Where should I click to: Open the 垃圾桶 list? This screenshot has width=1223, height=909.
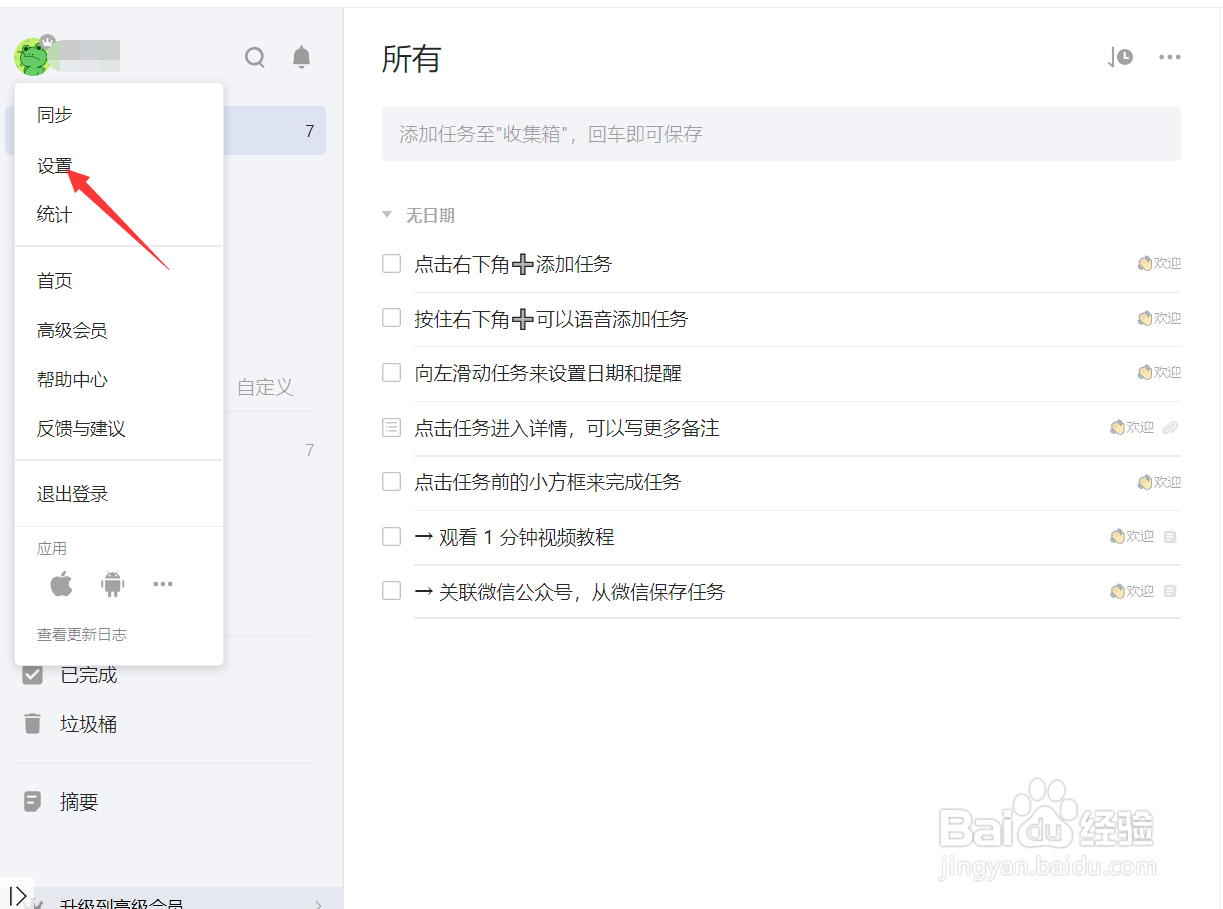(89, 724)
